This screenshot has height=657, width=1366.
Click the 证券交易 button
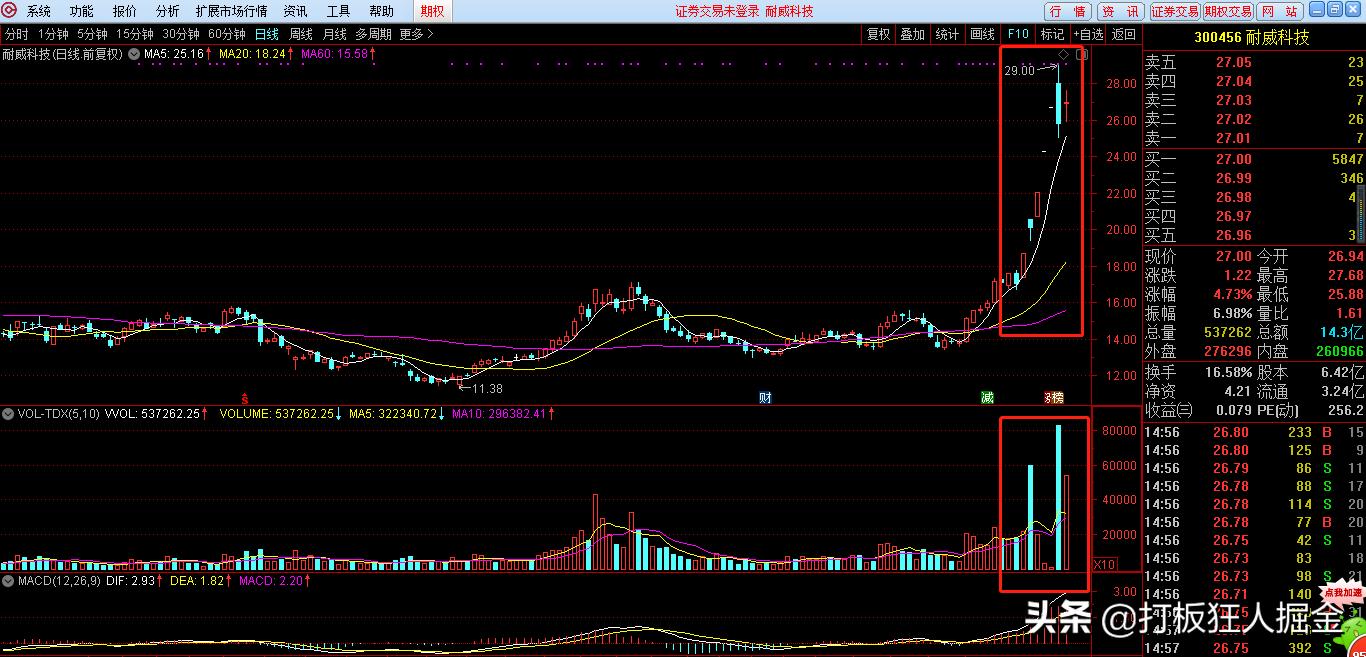(x=1174, y=11)
